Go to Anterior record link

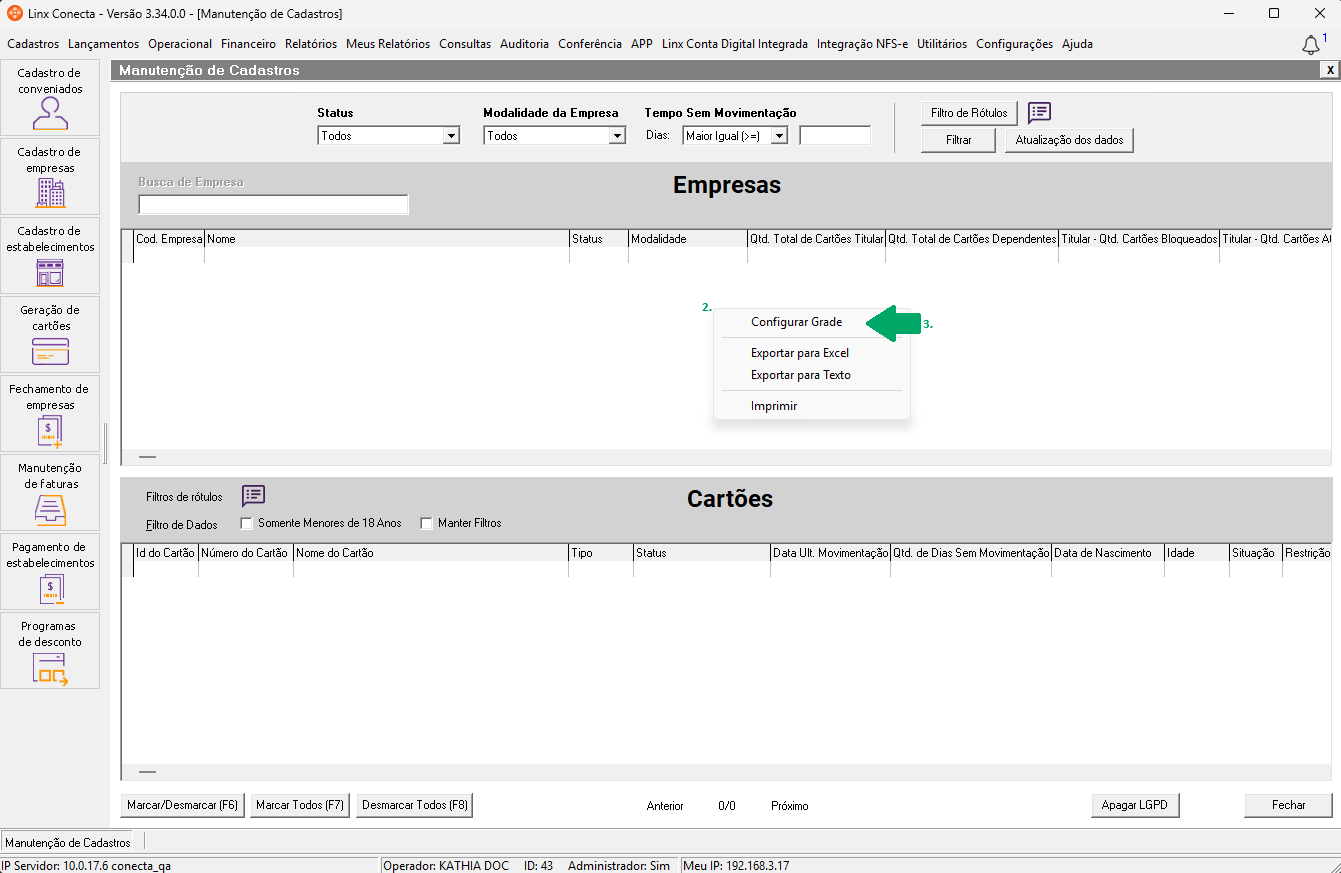click(x=665, y=806)
